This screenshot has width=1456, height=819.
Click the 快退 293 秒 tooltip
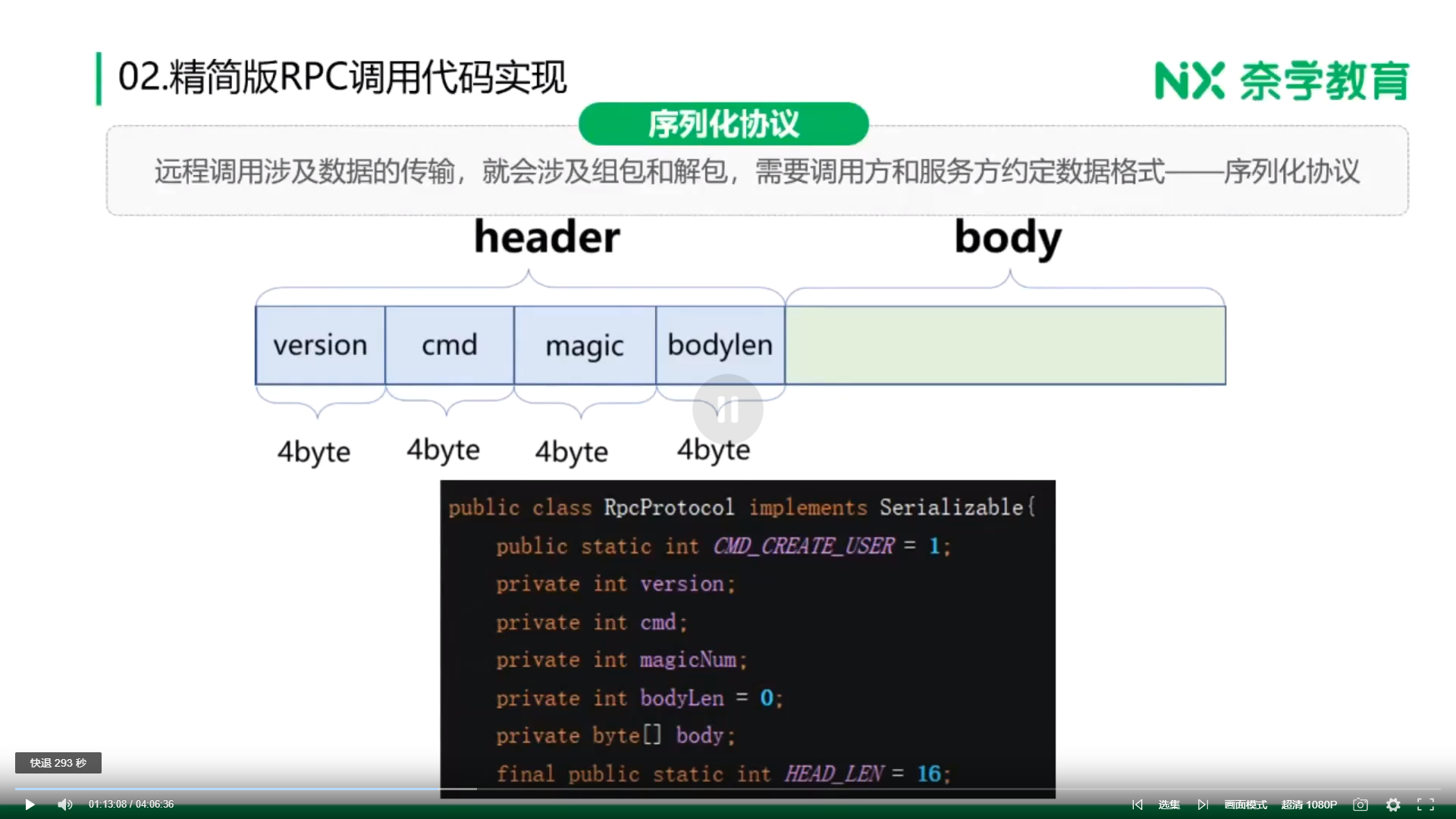point(58,763)
